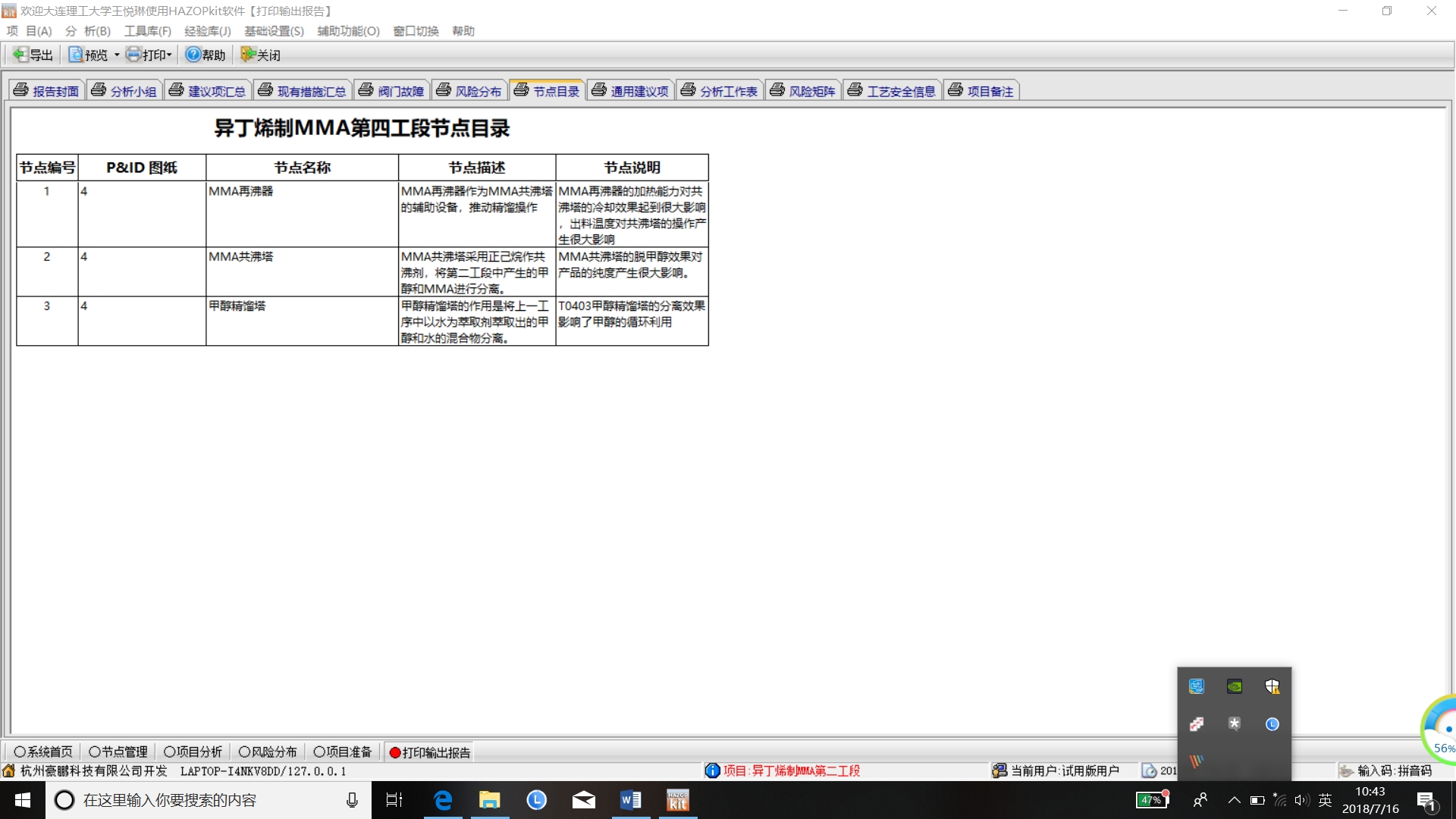Click the 打印 printer icon
This screenshot has width=1456, height=819.
point(133,55)
